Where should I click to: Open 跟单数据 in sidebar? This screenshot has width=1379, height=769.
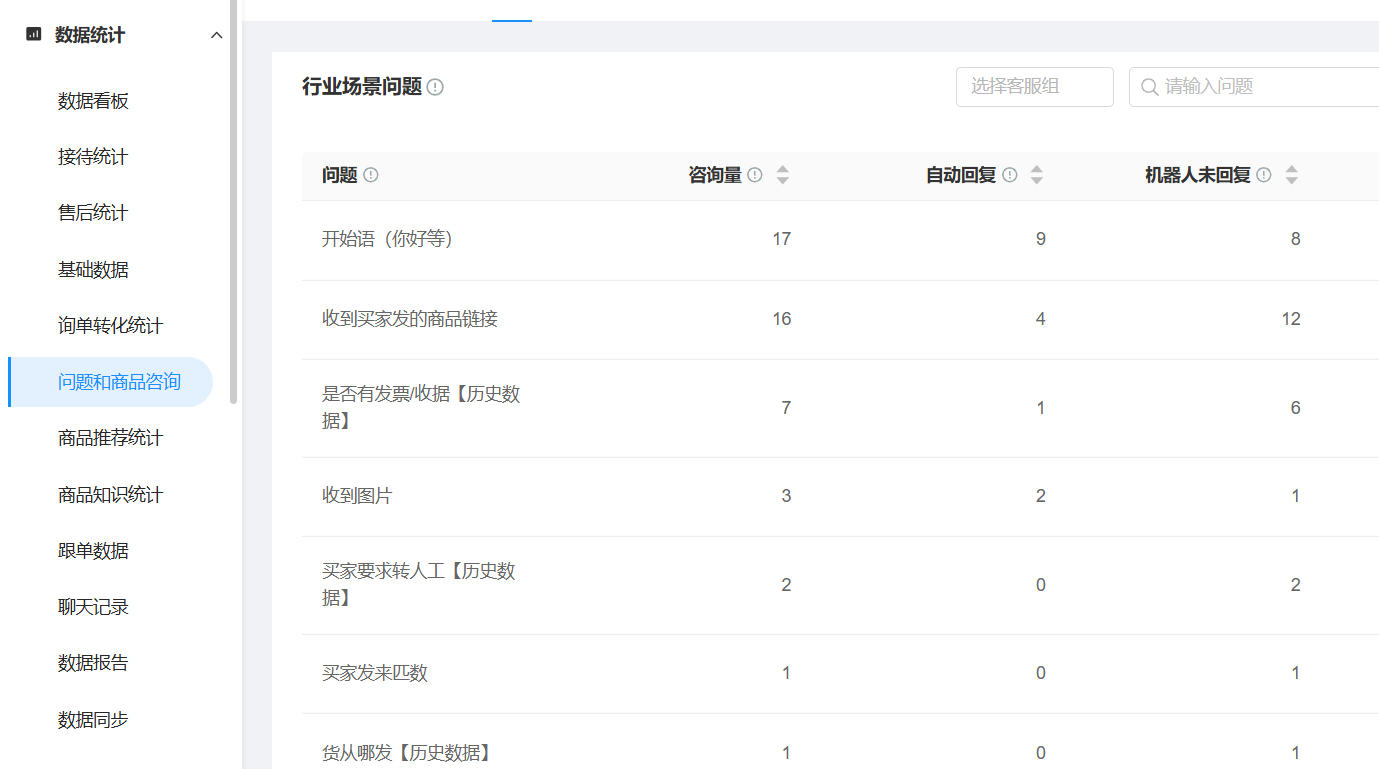[x=93, y=551]
